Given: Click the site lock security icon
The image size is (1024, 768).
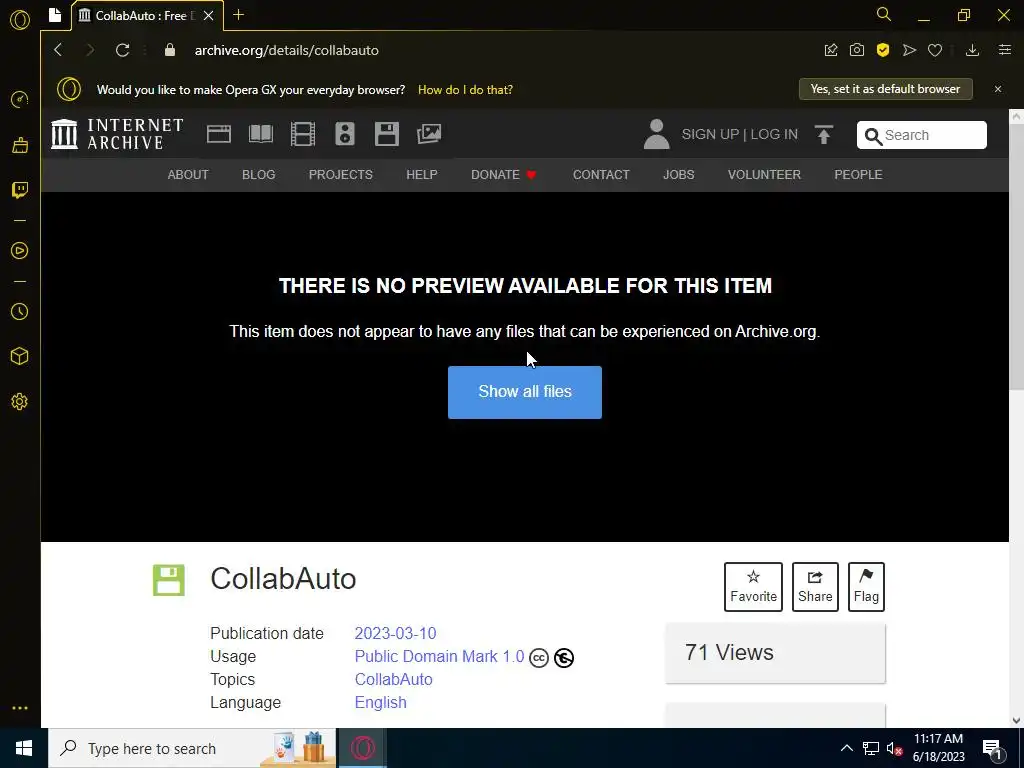Looking at the screenshot, I should coord(170,50).
